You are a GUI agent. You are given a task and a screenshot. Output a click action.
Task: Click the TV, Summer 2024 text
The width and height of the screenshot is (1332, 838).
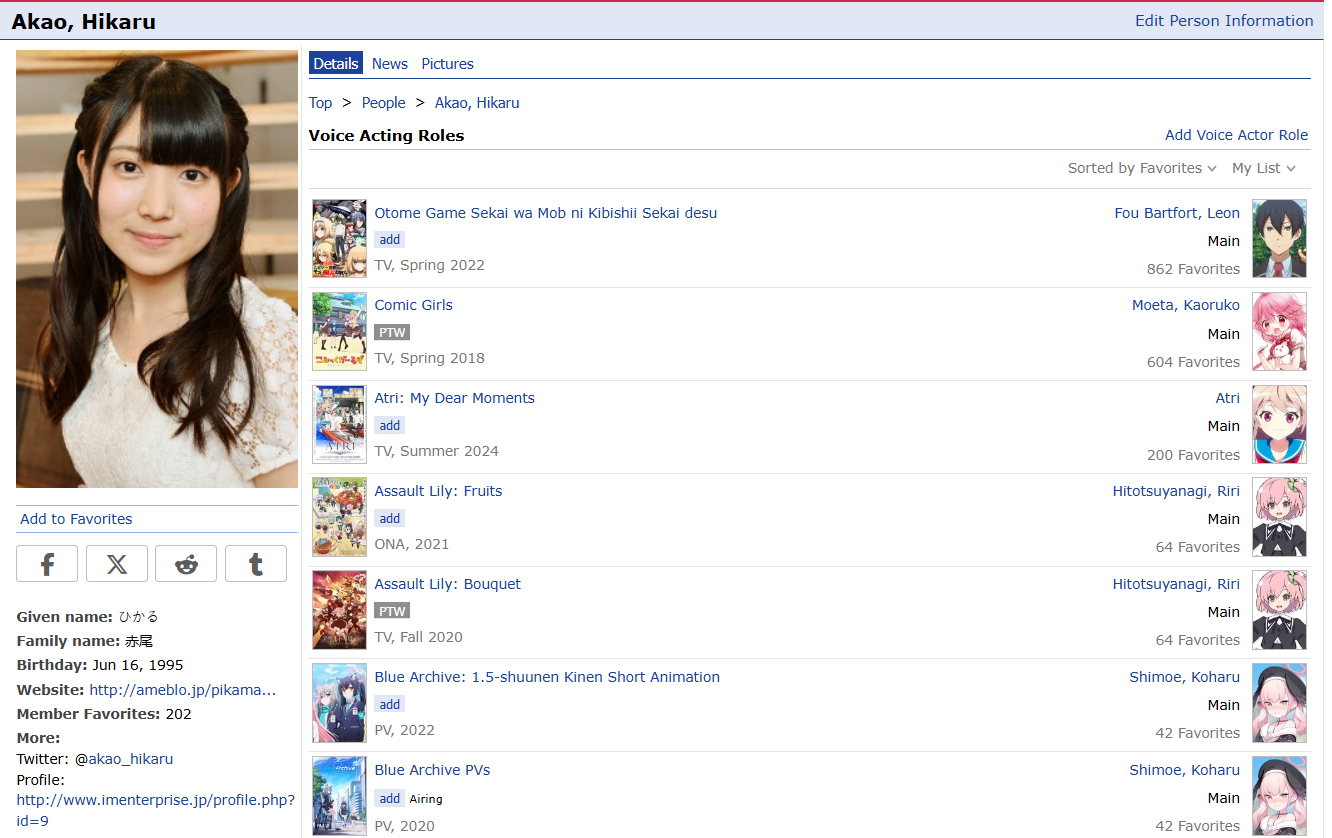coord(437,451)
